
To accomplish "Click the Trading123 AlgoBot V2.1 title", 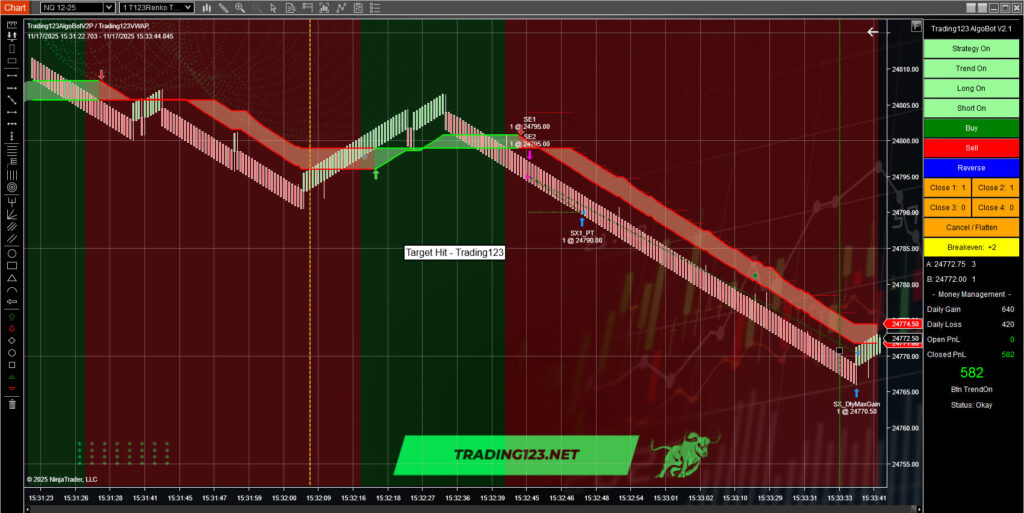I will pos(970,29).
